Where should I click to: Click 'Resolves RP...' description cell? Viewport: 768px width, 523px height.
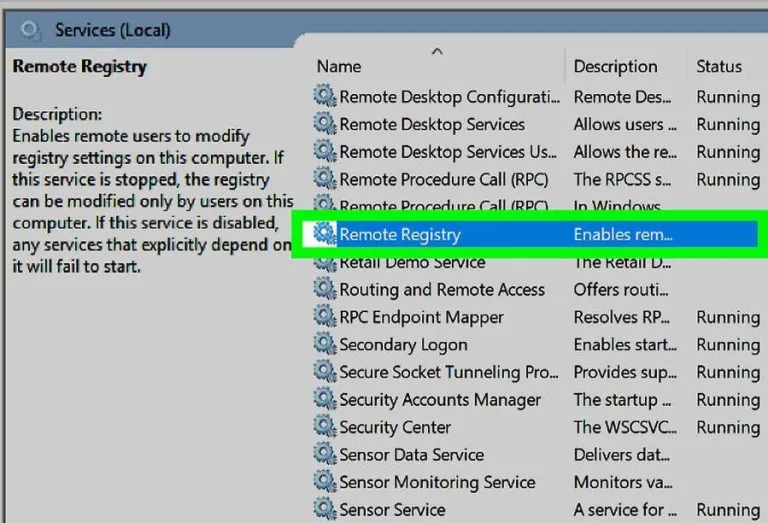coord(622,317)
